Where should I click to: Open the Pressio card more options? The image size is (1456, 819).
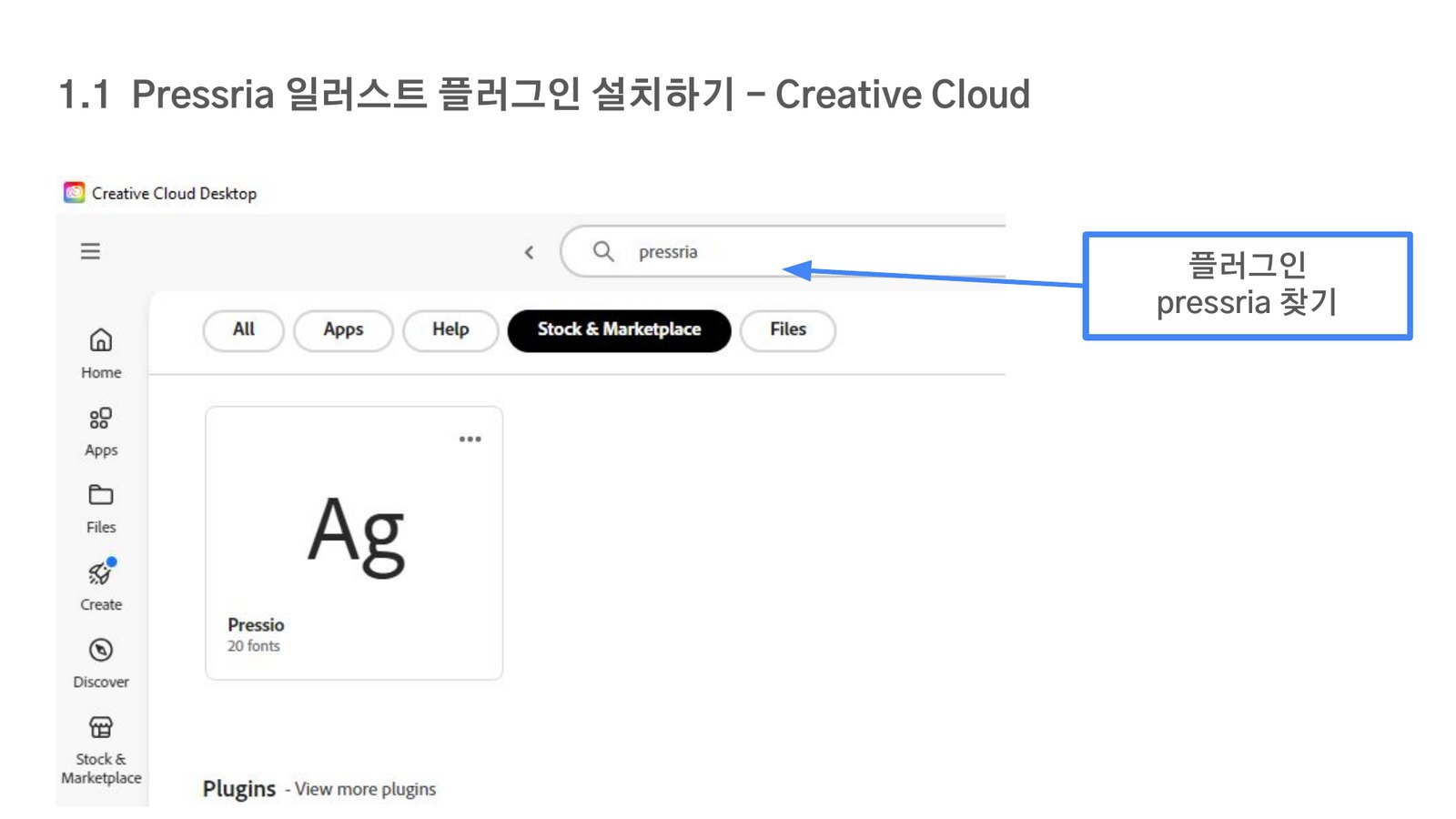[x=470, y=439]
